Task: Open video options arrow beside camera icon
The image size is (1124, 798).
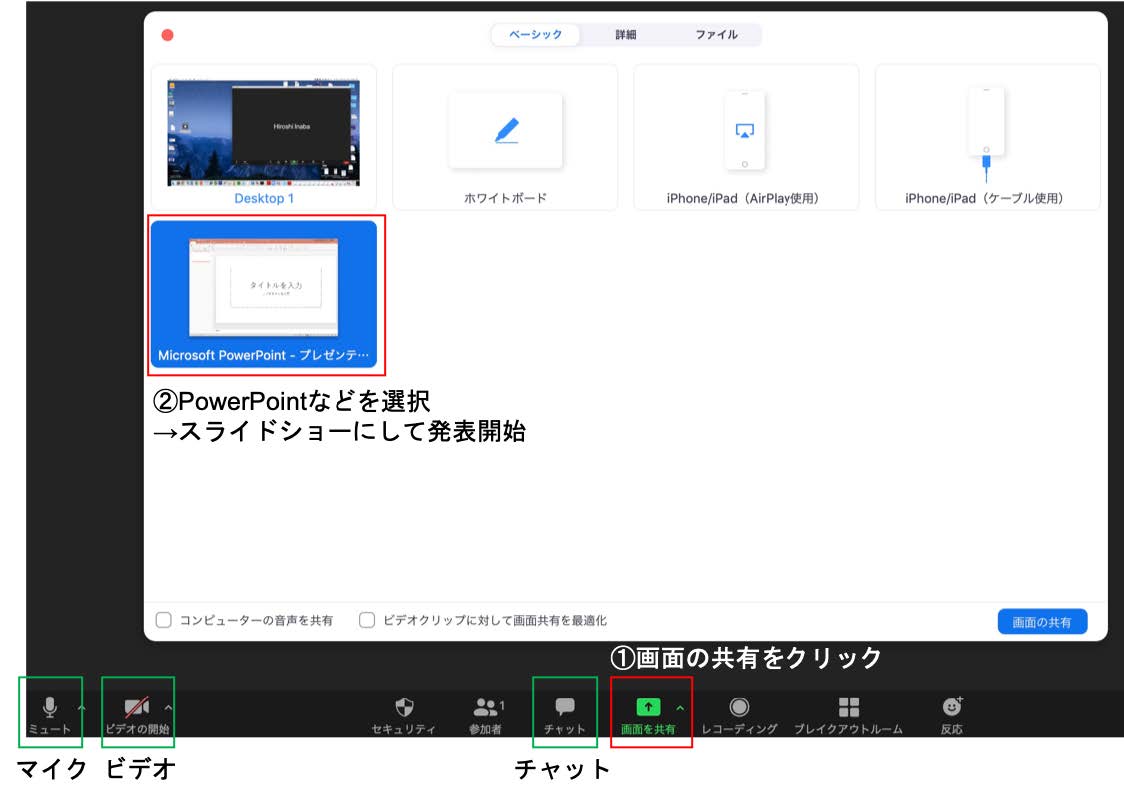Action: coord(168,708)
